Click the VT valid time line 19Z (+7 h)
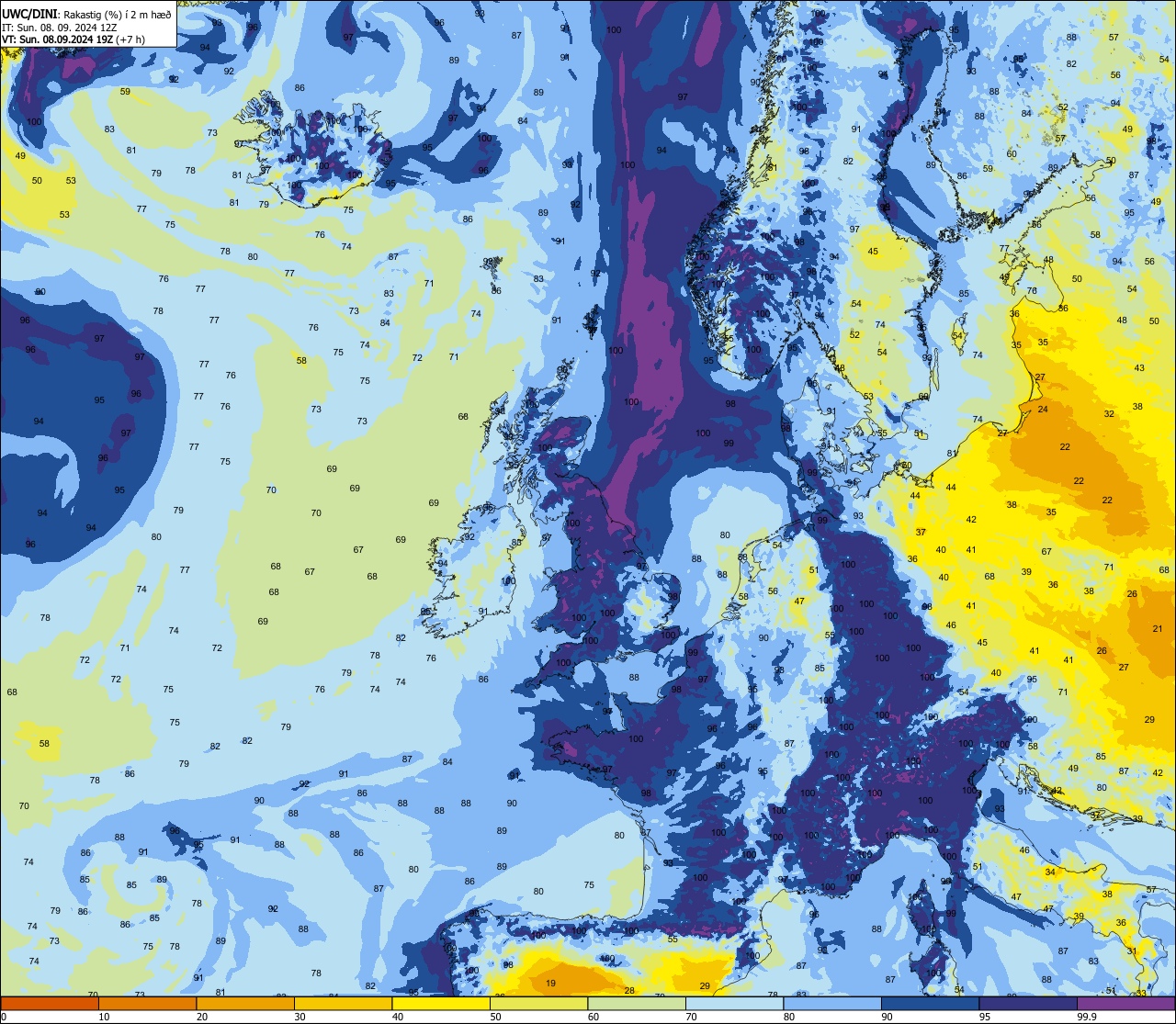 (x=73, y=39)
